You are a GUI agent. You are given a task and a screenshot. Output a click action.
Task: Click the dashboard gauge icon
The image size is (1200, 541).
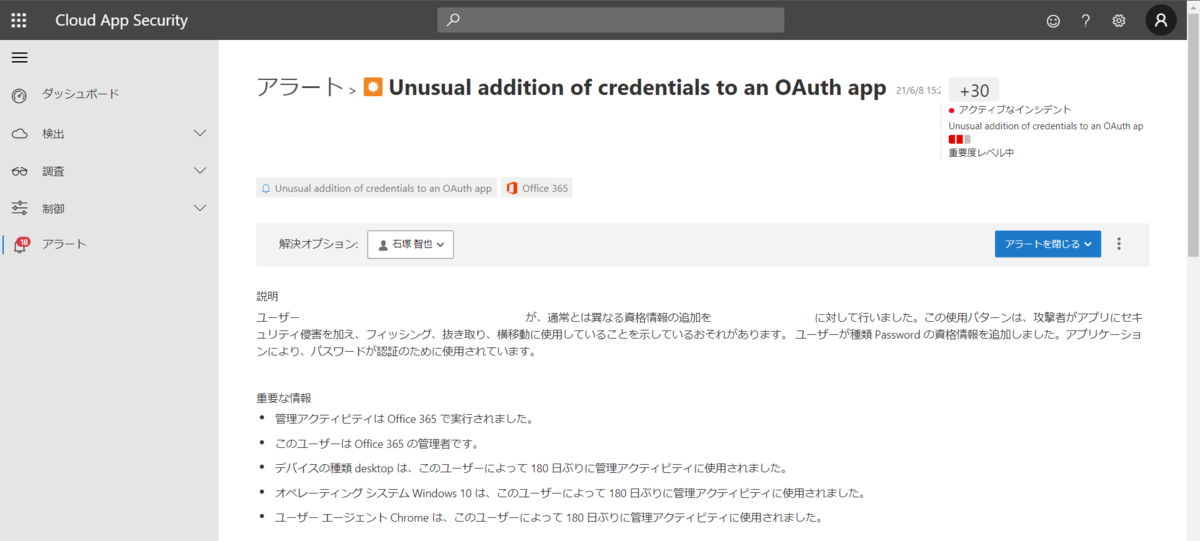19,95
